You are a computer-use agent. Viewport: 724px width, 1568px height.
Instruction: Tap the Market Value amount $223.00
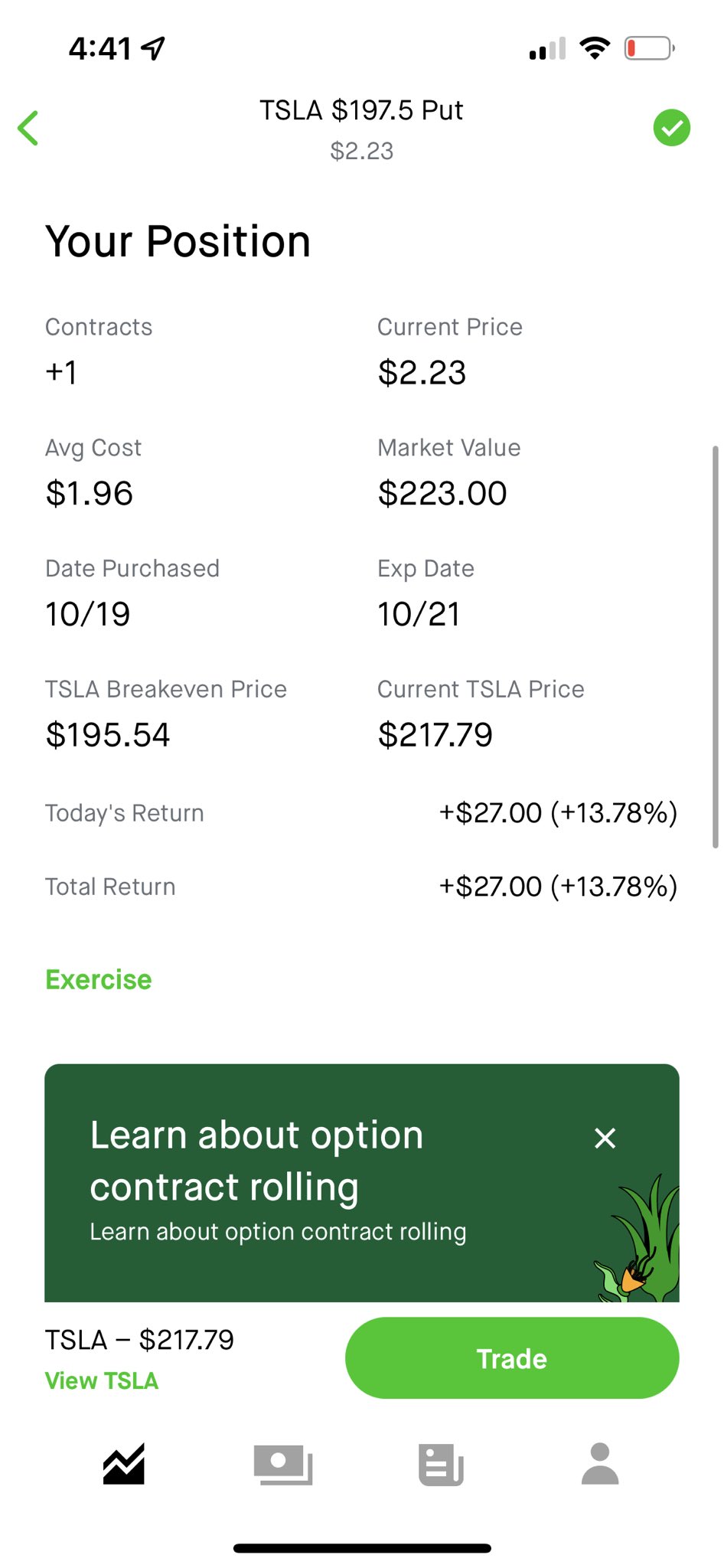pyautogui.click(x=442, y=494)
